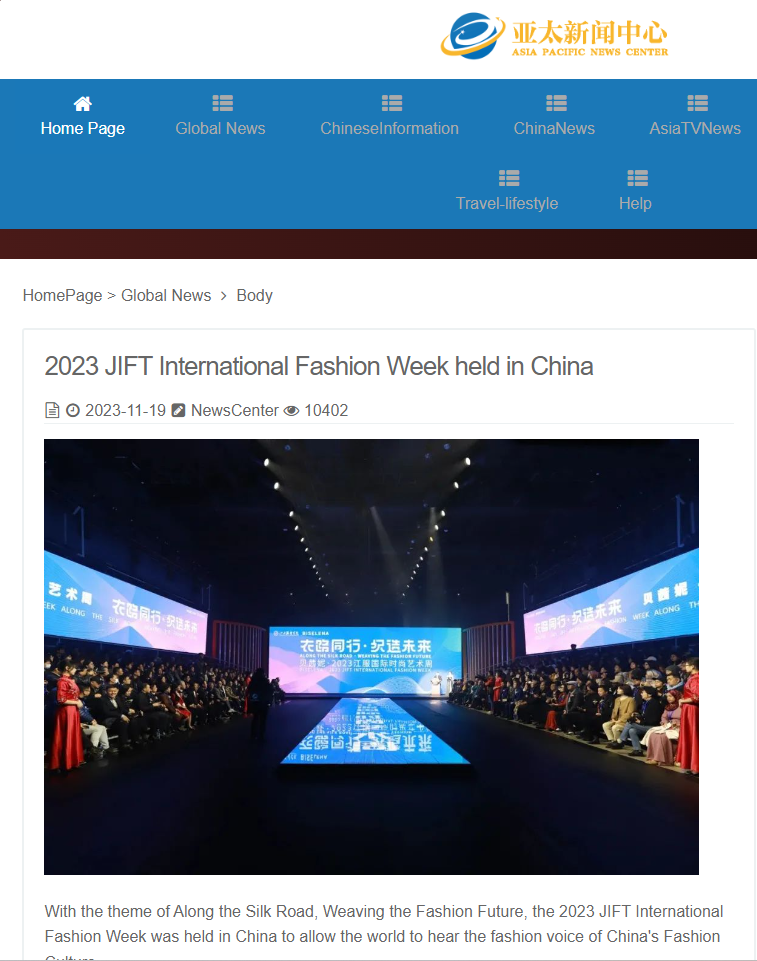The width and height of the screenshot is (757, 961).
Task: Click the list icon above Global News
Action: pyautogui.click(x=223, y=103)
